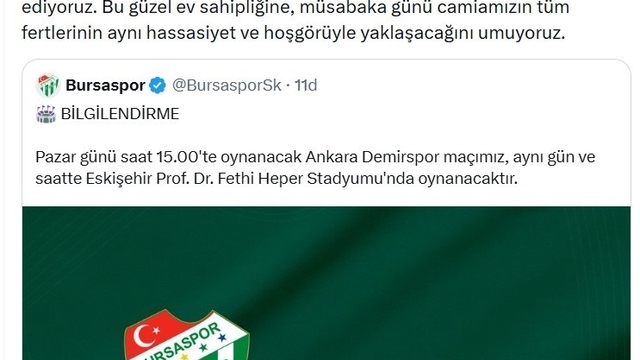This screenshot has width=640, height=360.
Task: Click the BİLGİLENDİRME heading text
Action: [120, 114]
